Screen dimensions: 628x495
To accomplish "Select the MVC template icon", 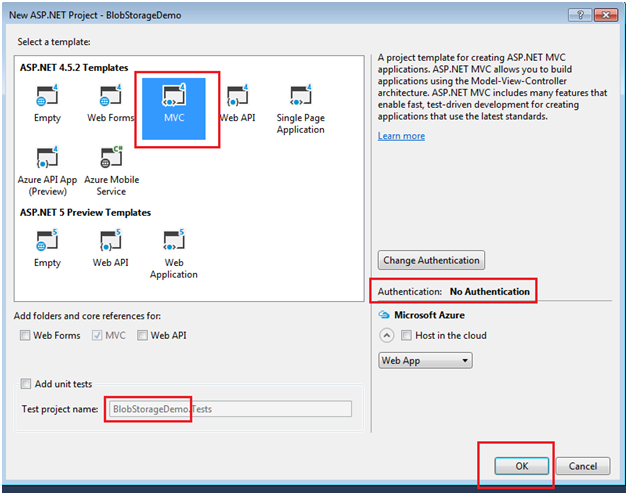I will pyautogui.click(x=174, y=96).
